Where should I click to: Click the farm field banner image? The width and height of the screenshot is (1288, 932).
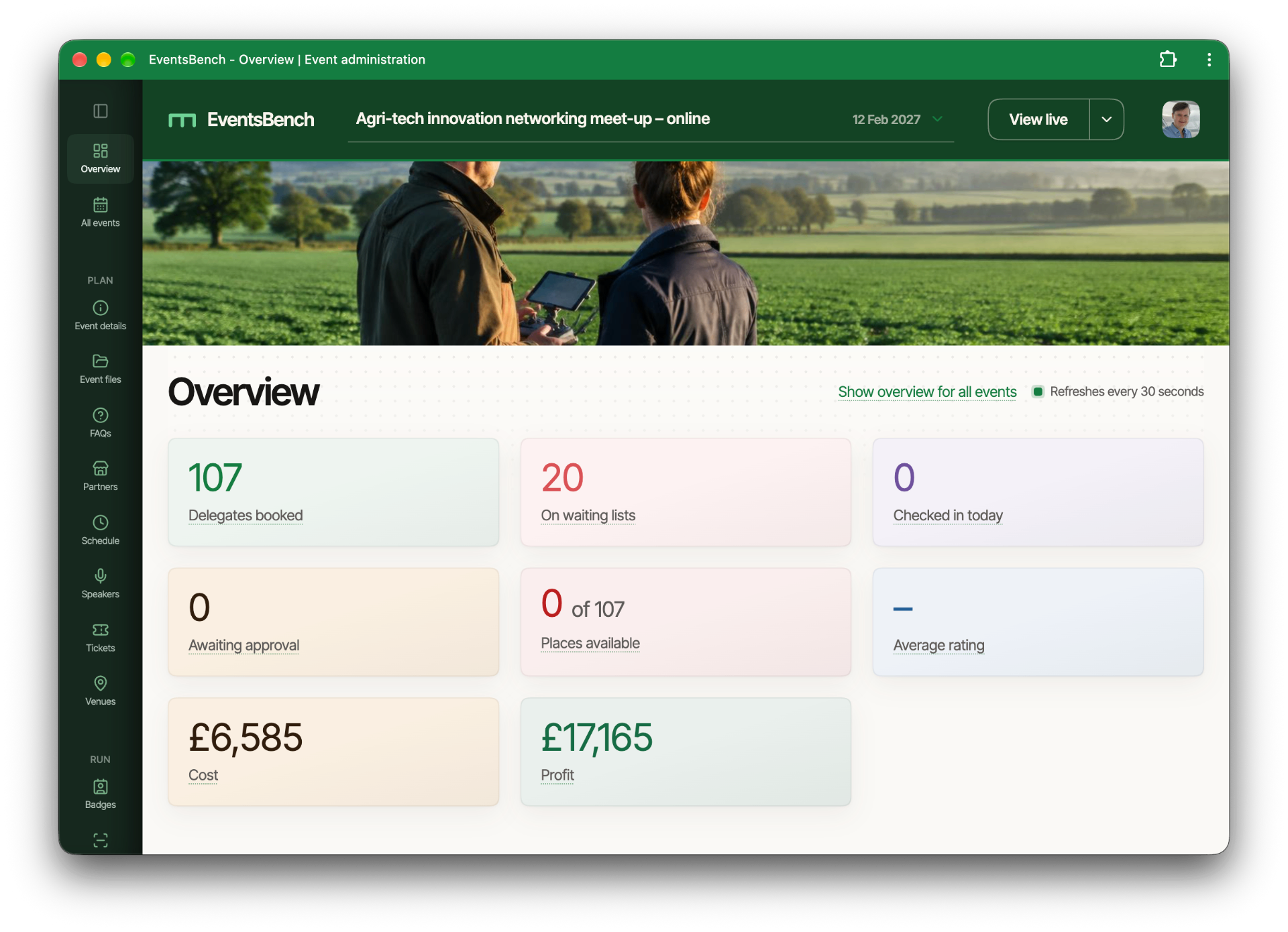click(686, 253)
